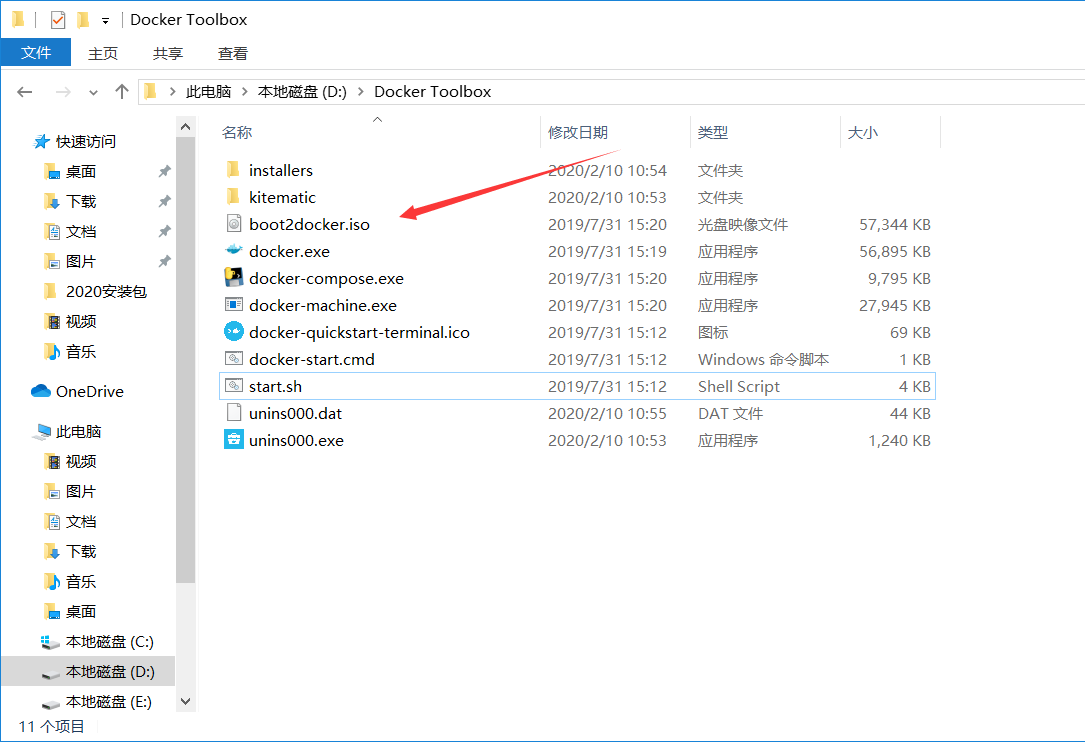Open the recent locations dropdown arrow
1085x742 pixels.
(93, 92)
